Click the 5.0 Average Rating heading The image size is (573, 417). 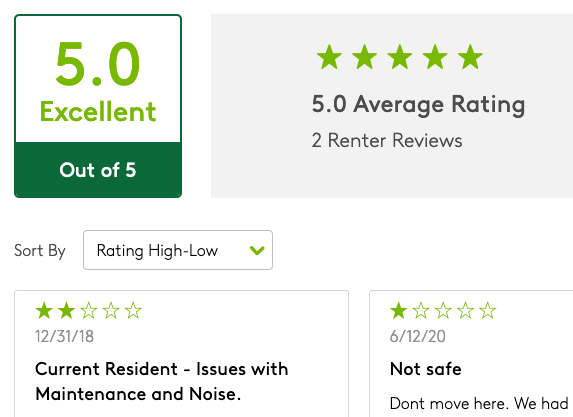418,105
